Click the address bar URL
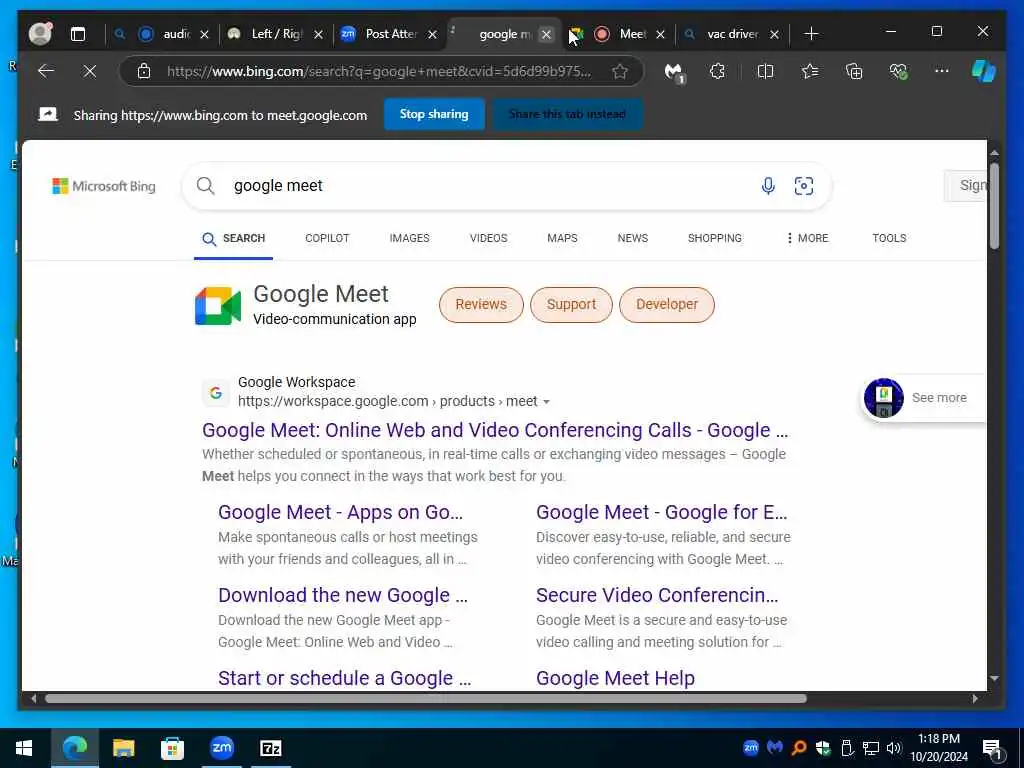Viewport: 1024px width, 768px height. point(379,71)
